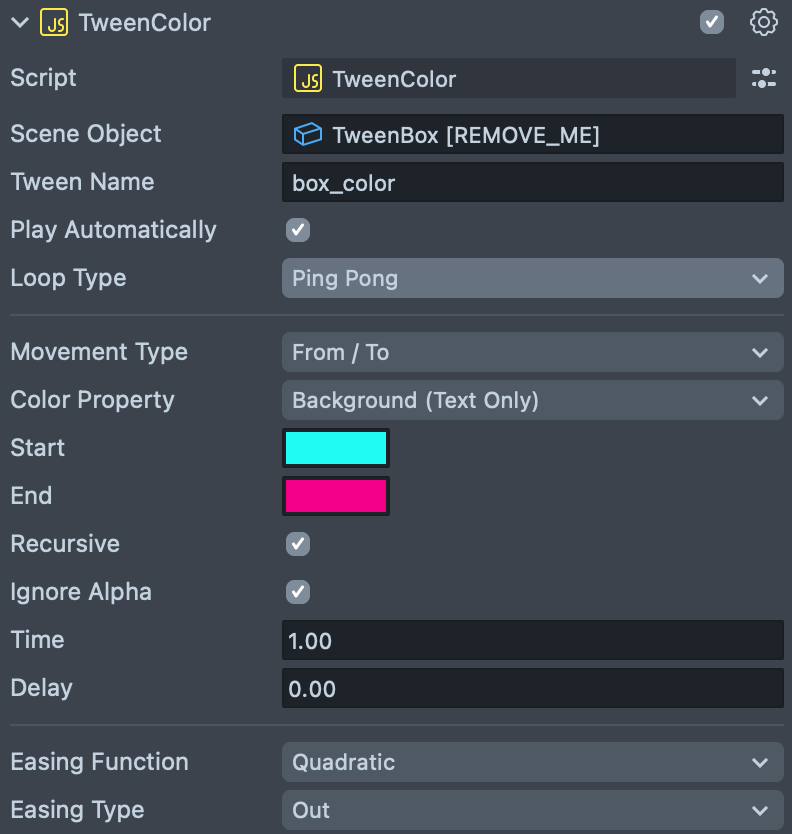Open the TweenColor component settings gear

click(763, 22)
